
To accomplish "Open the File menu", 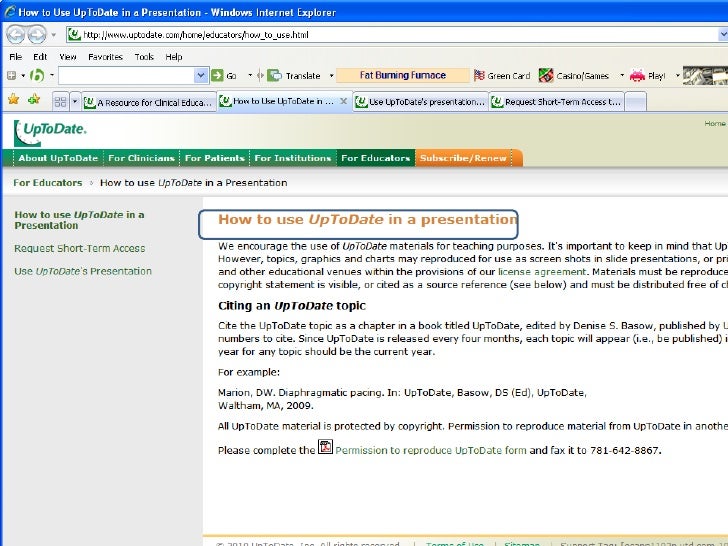I will pyautogui.click(x=15, y=57).
